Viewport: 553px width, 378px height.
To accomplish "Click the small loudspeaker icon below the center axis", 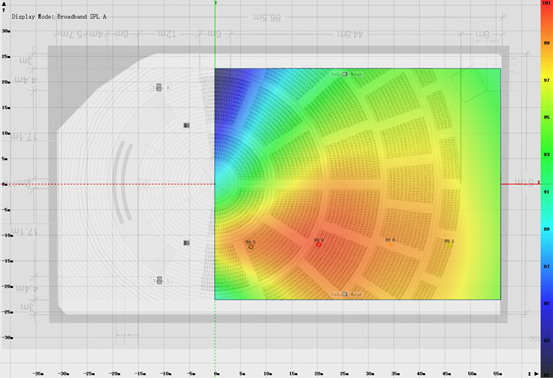I will pyautogui.click(x=187, y=243).
